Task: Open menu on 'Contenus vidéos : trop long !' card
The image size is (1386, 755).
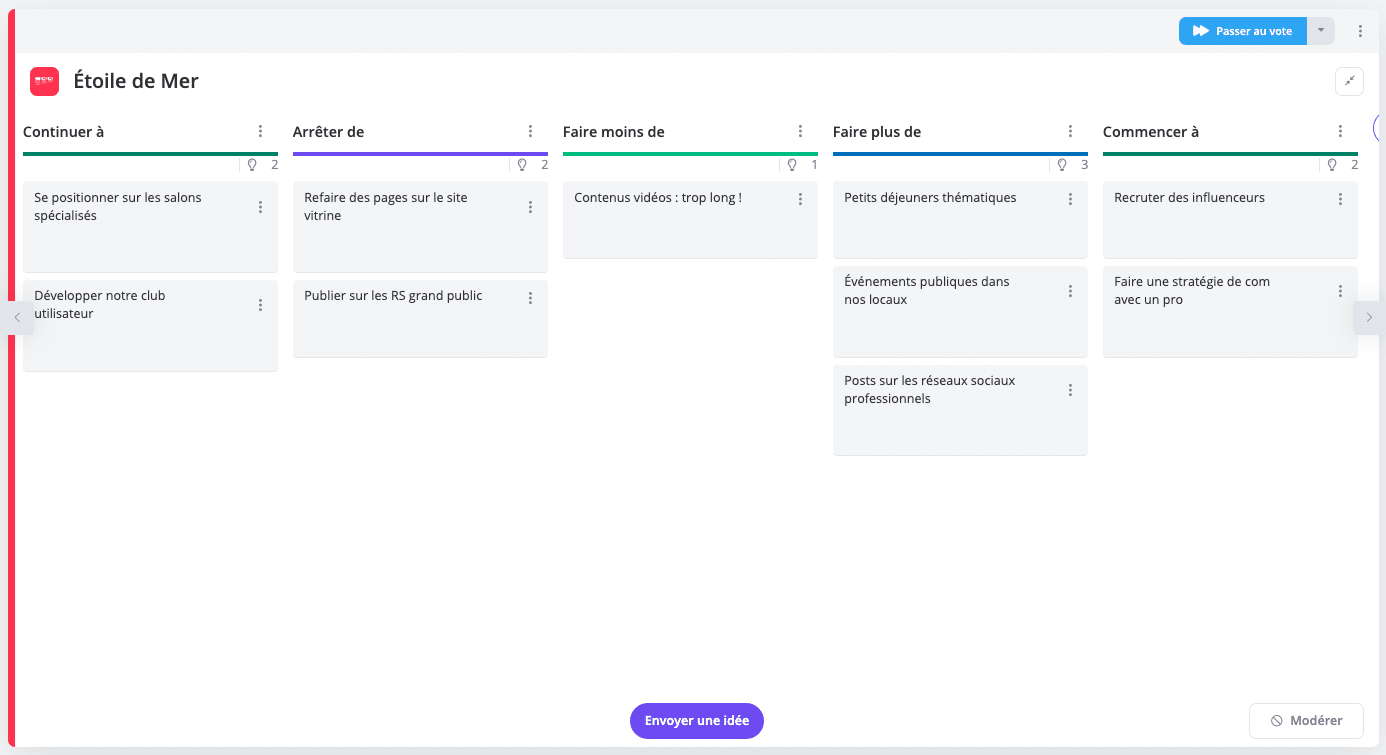Action: pyautogui.click(x=800, y=199)
